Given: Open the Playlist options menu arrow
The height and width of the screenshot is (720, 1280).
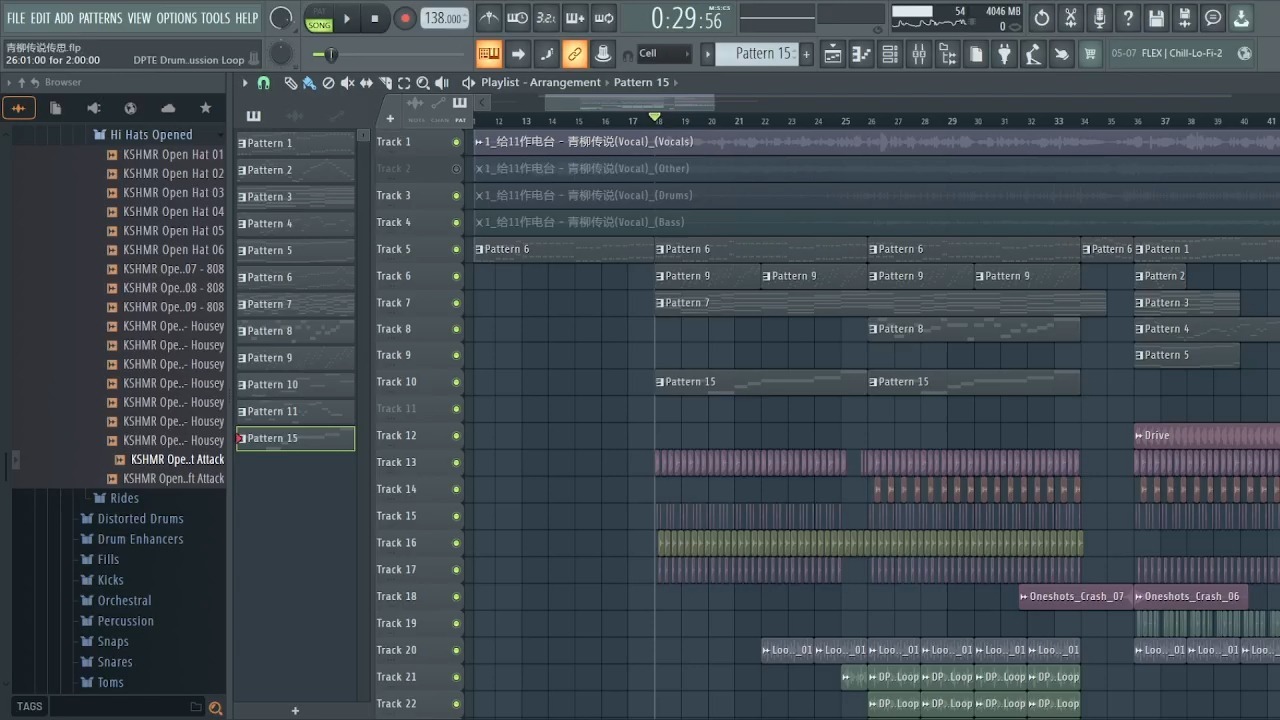Looking at the screenshot, I should [x=244, y=83].
